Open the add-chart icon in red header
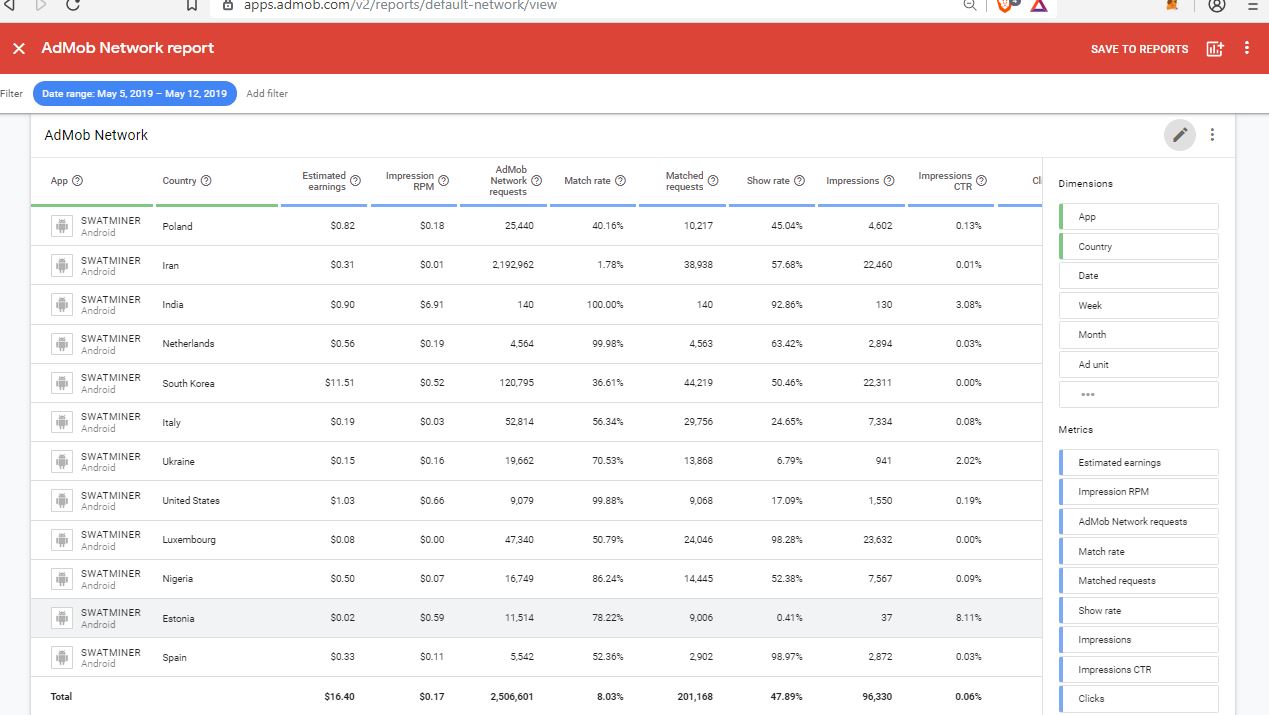The image size is (1269, 715). click(x=1215, y=48)
